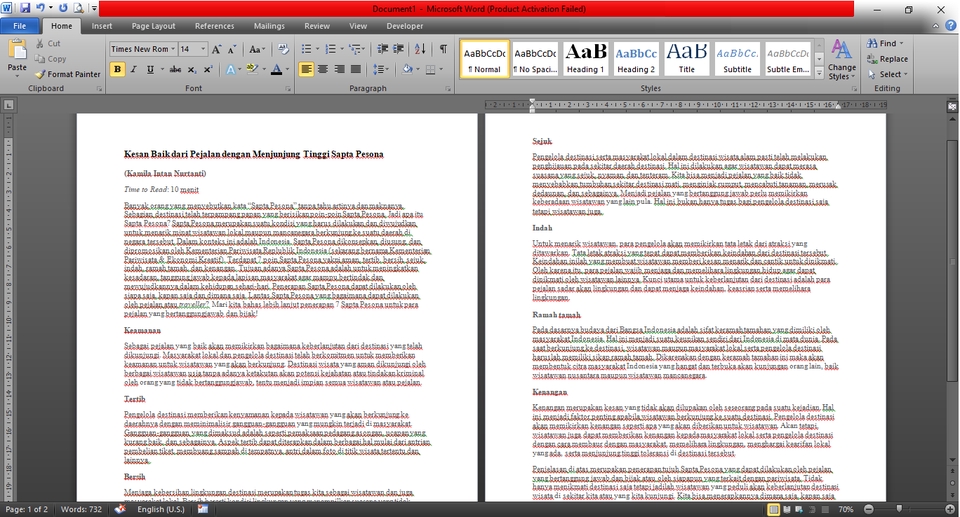Open the File tab

[20, 26]
